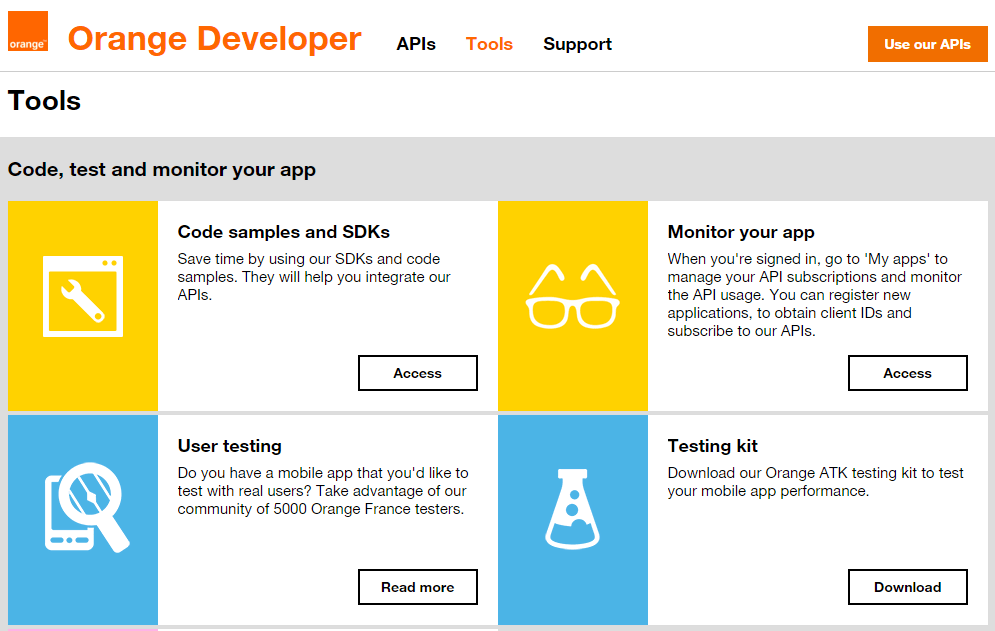Screen dimensions: 995x631
Task: Open the Support section
Action: click(577, 44)
